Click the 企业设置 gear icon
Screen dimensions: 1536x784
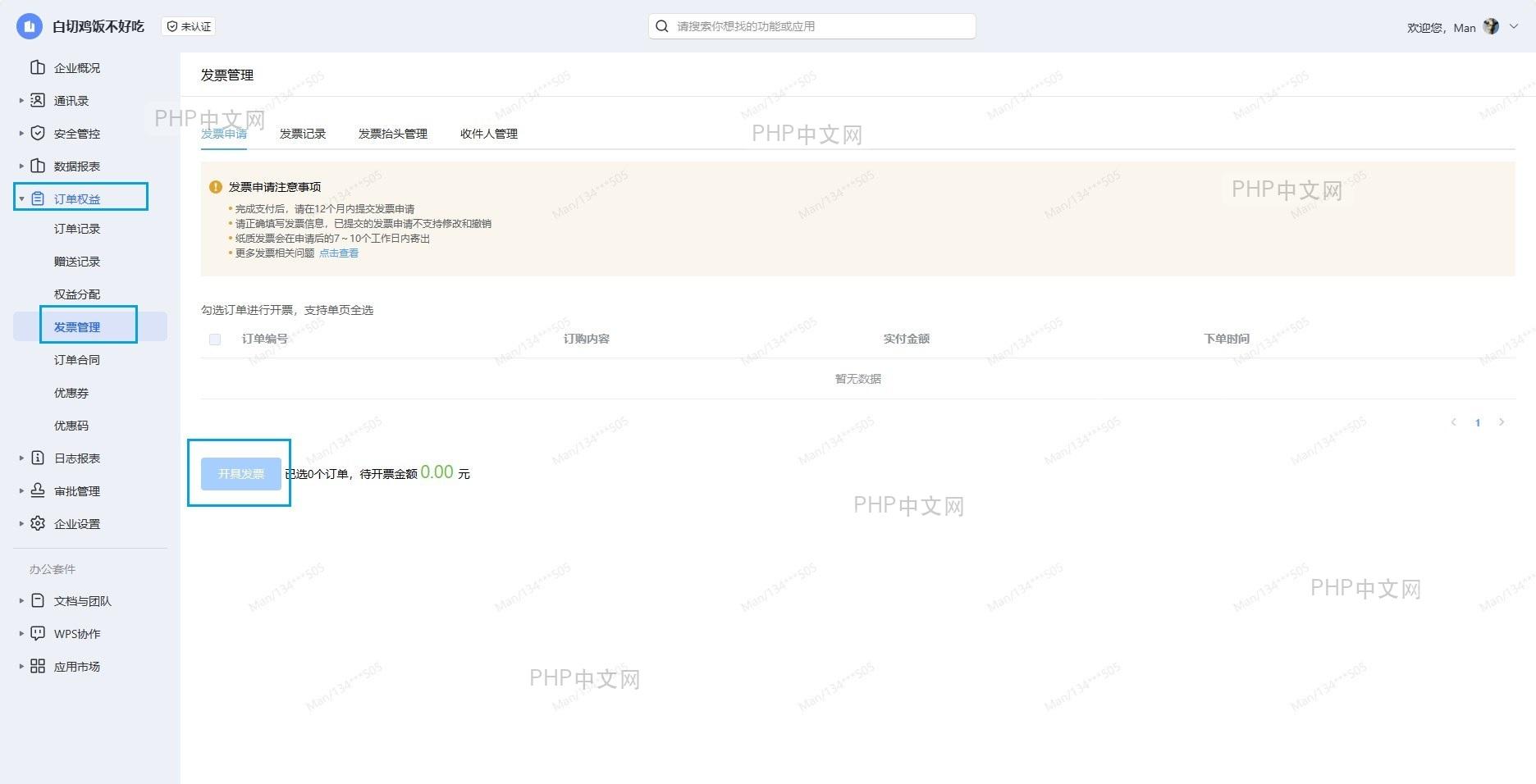(38, 523)
